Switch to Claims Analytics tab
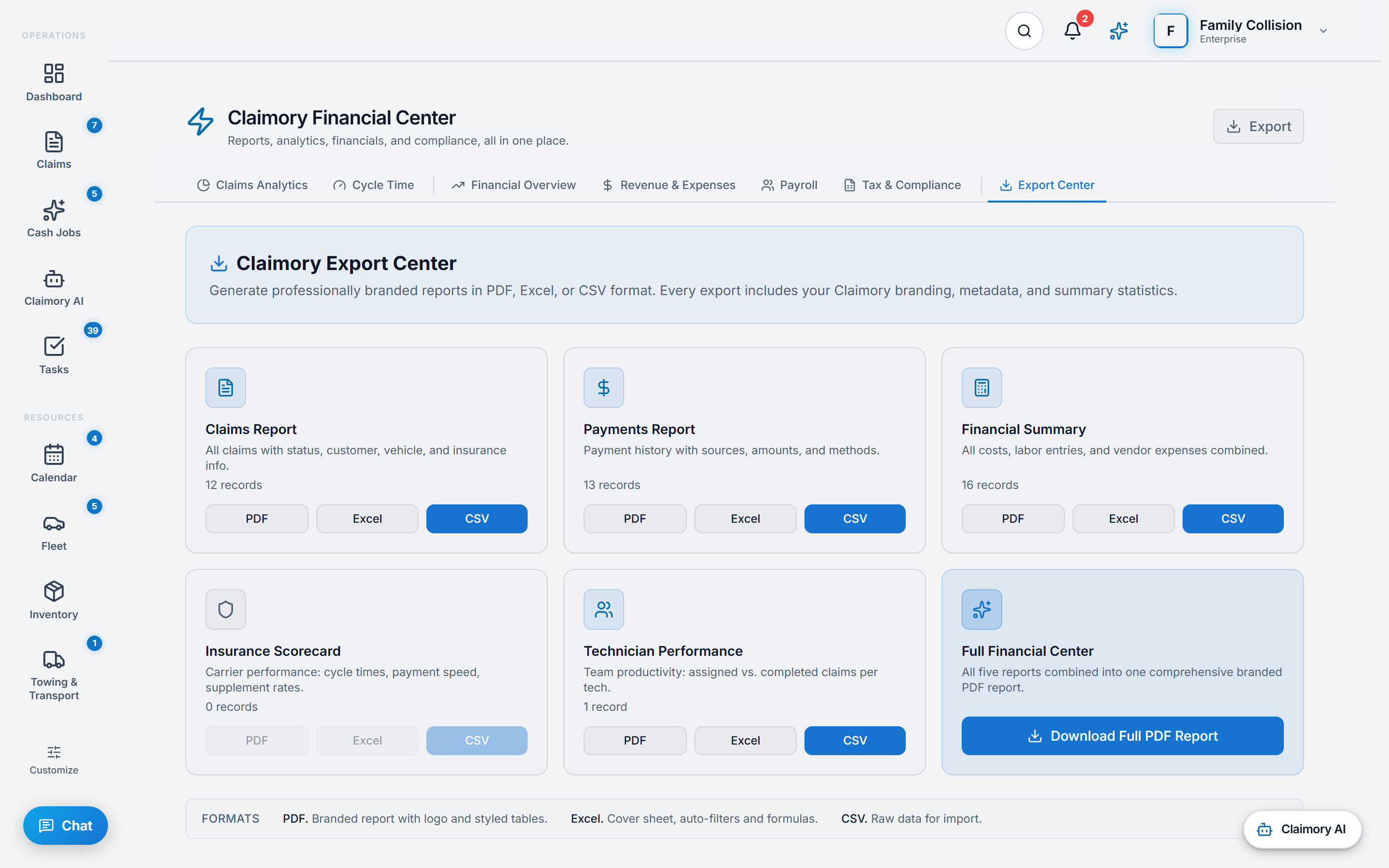 click(252, 185)
